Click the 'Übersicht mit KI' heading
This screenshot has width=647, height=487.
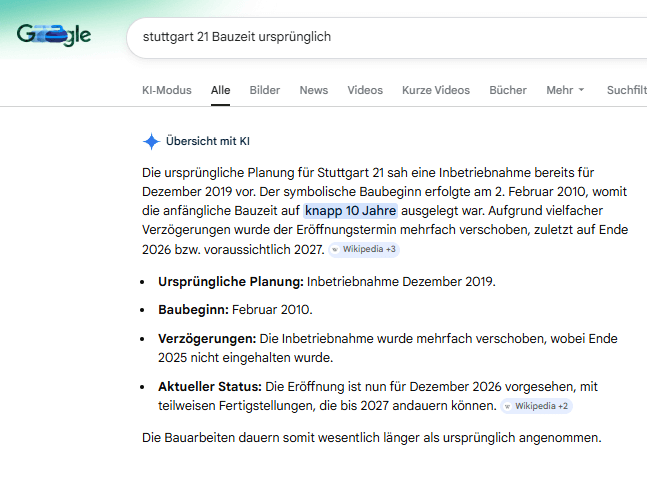(207, 141)
